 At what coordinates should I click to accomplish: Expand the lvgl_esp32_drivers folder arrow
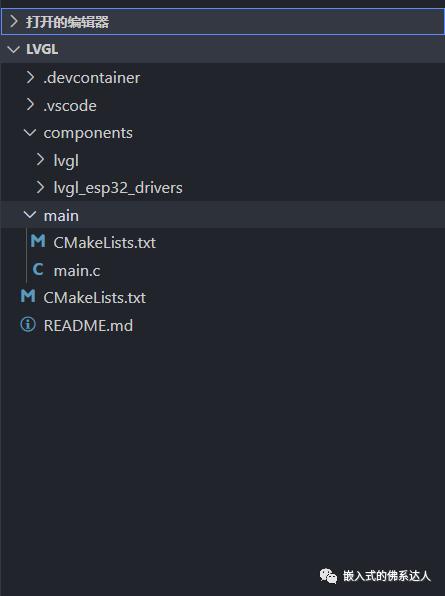[x=40, y=187]
